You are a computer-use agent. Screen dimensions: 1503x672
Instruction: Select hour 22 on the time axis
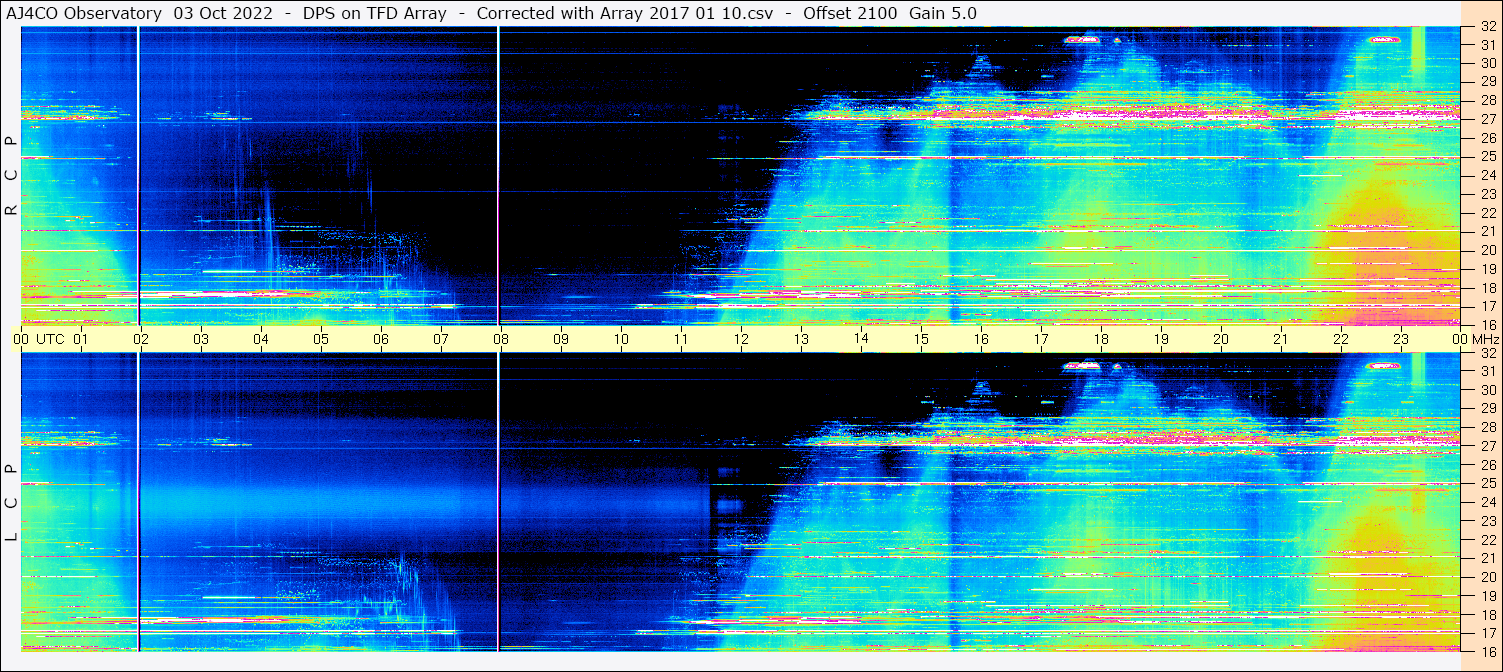click(1341, 339)
